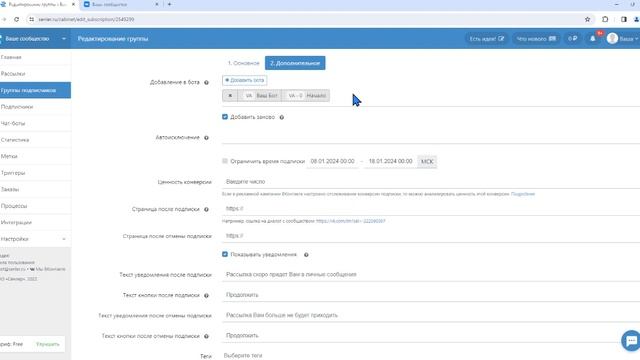640x360 pixels.
Task: Open 'Заказы' in the sidebar
Action: tap(35, 189)
